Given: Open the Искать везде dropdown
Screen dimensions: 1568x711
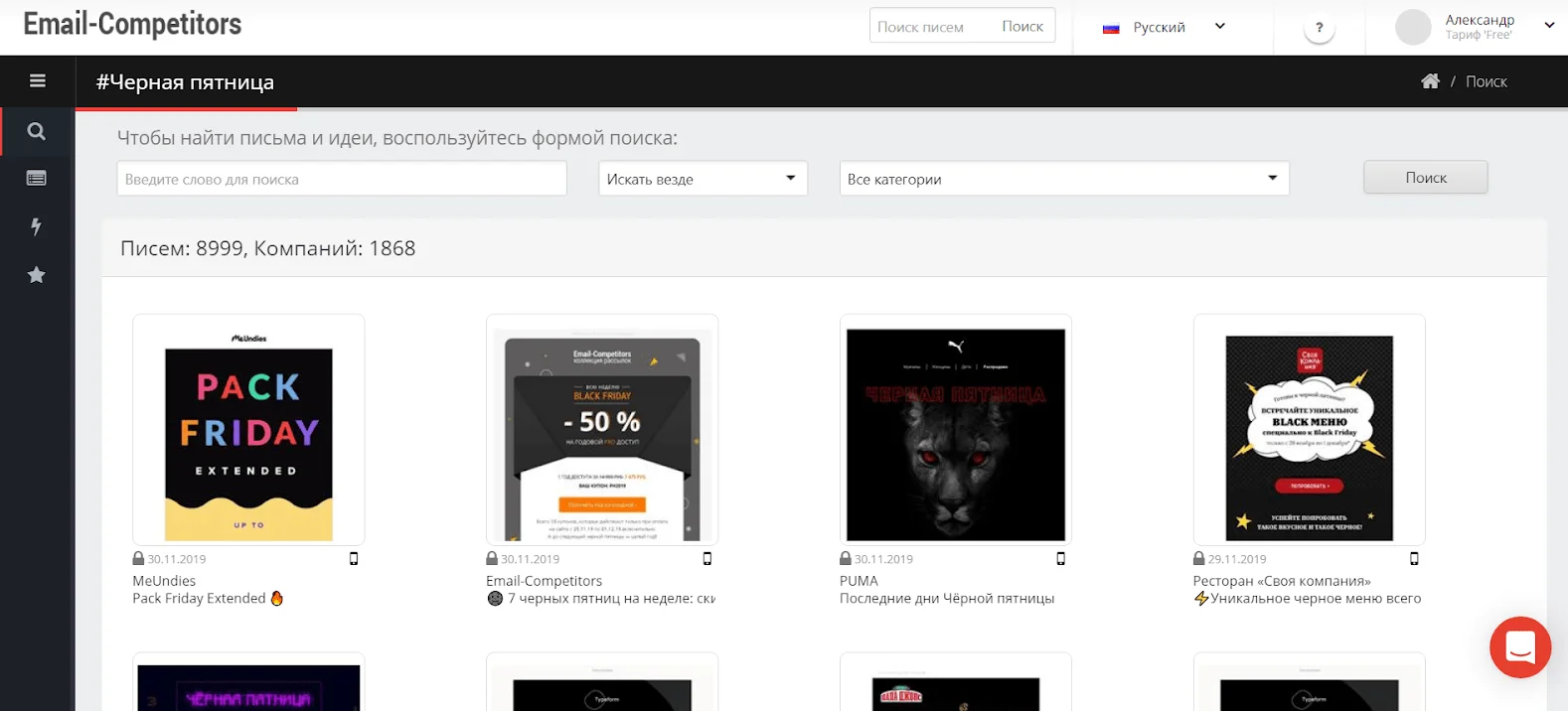Looking at the screenshot, I should [703, 179].
